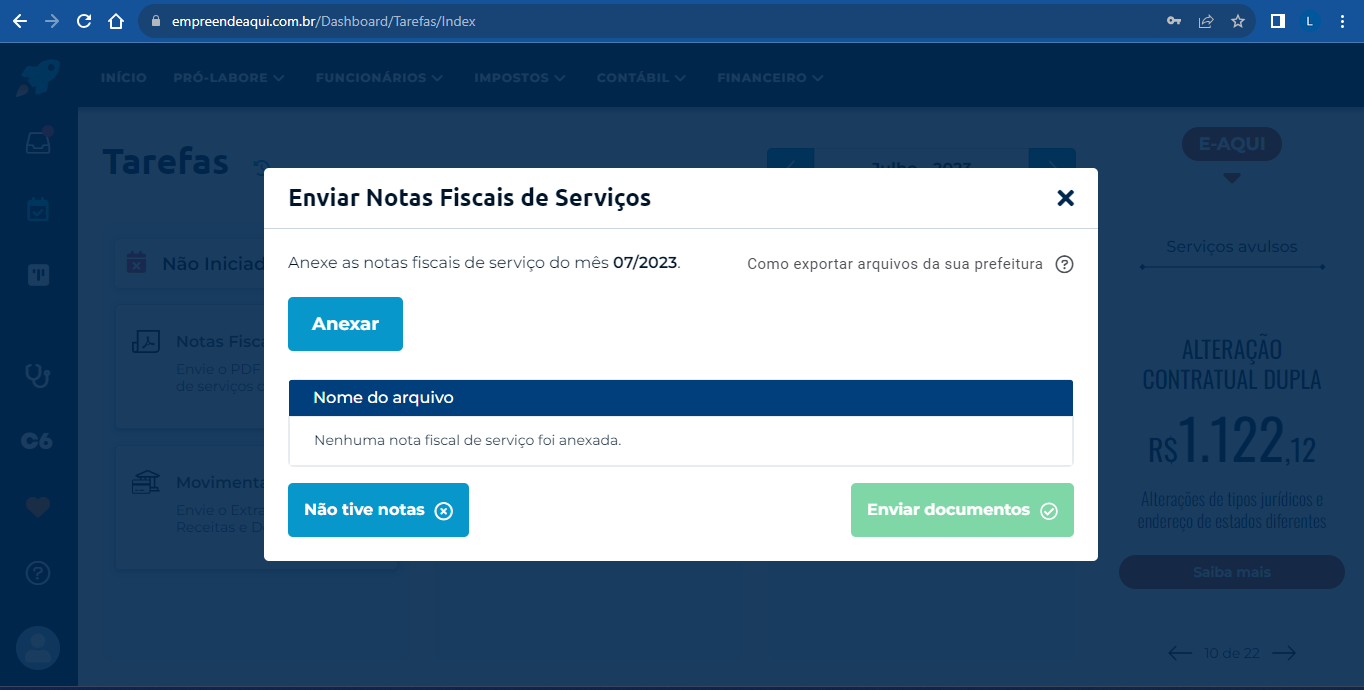Screen dimensions: 1364x690
Task: Open the inbox icon in sidebar
Action: click(38, 143)
